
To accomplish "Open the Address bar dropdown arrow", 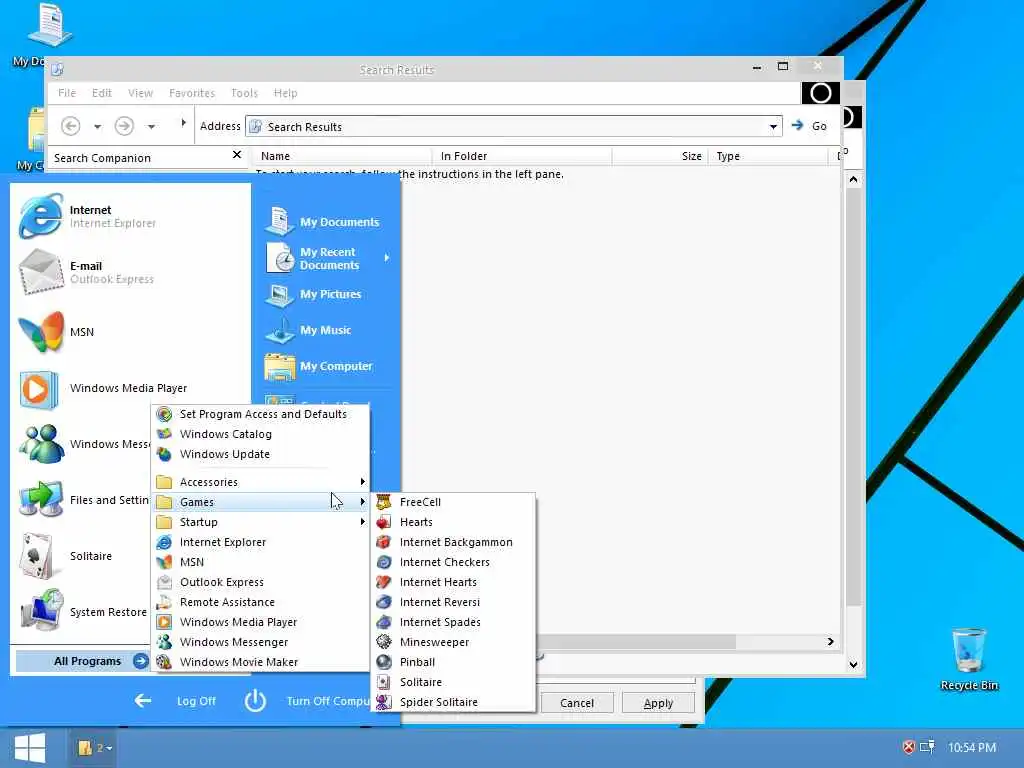I will pyautogui.click(x=773, y=127).
